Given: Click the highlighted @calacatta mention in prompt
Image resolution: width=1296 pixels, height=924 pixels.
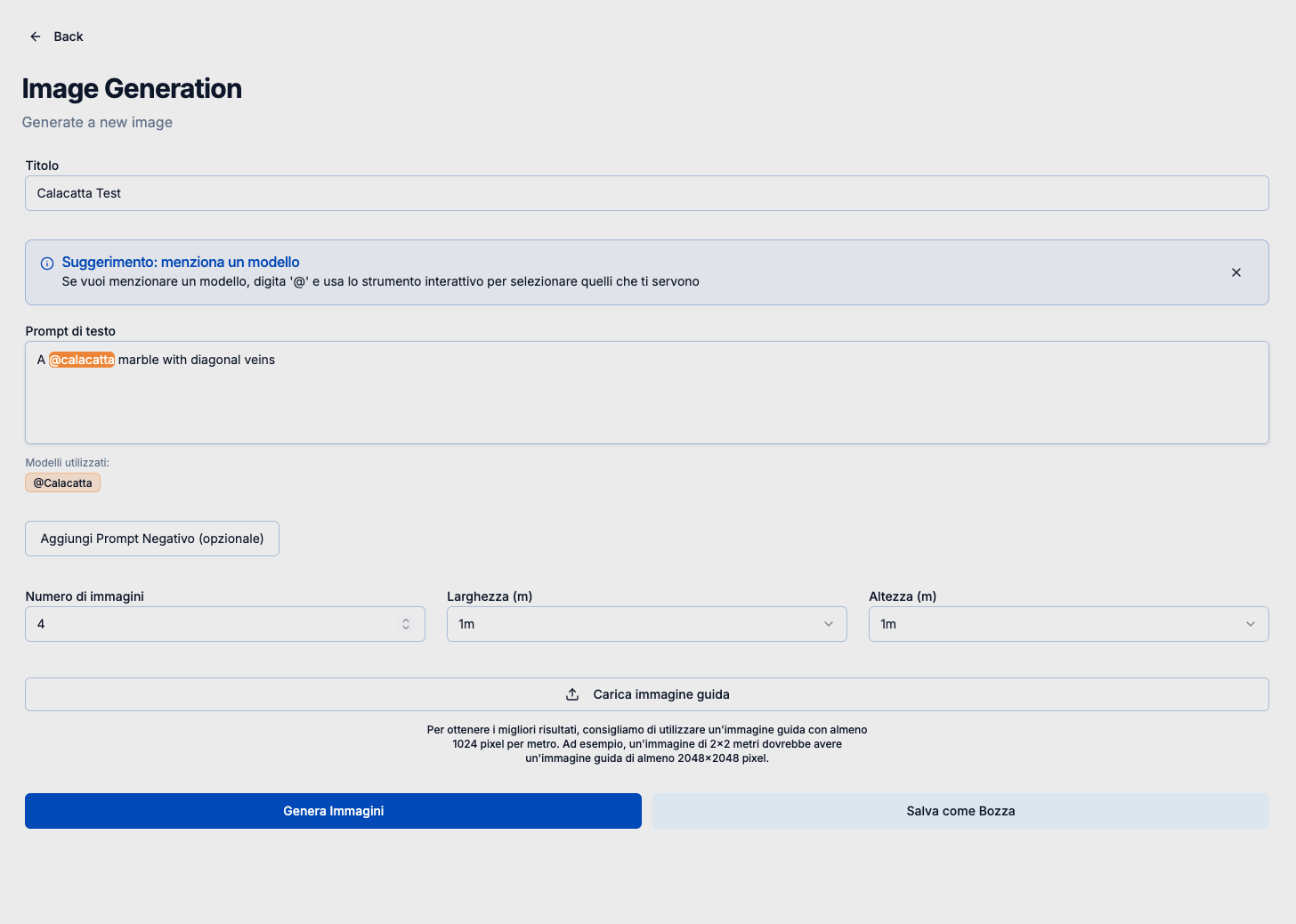Looking at the screenshot, I should pos(82,360).
